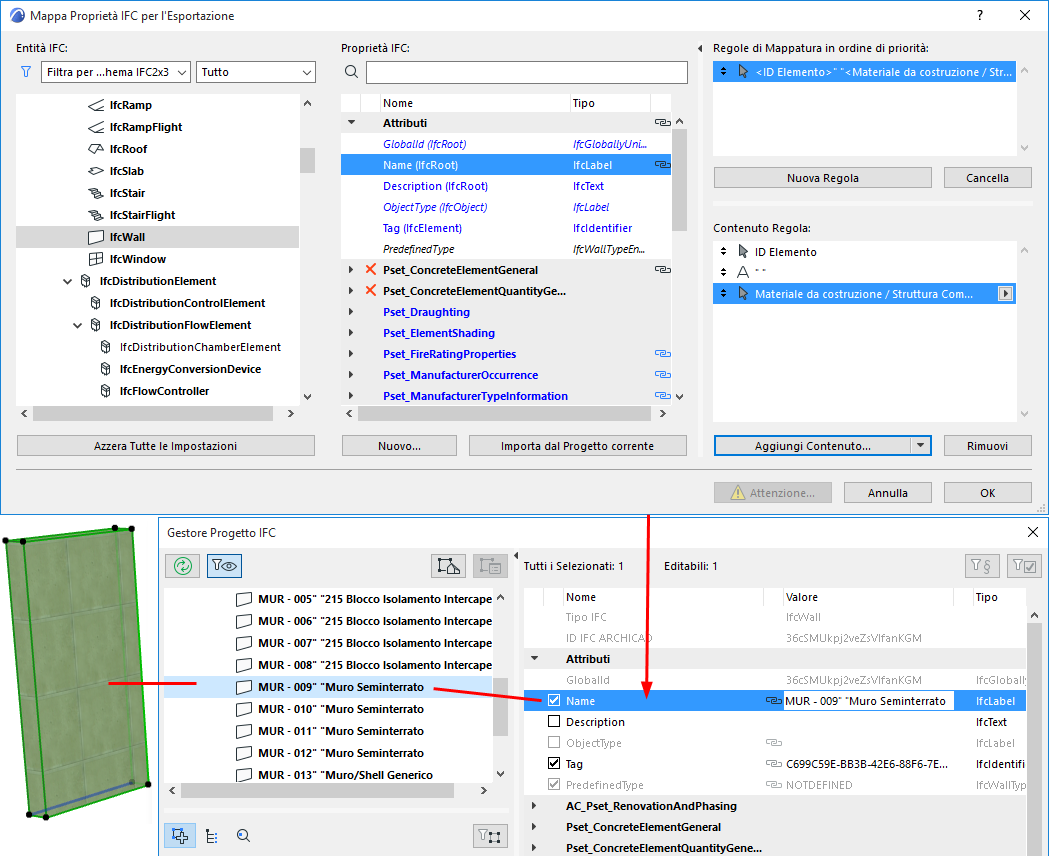Screen dimensions: 1049x856
Task: Click the filter checked properties icon
Action: (x=1024, y=566)
